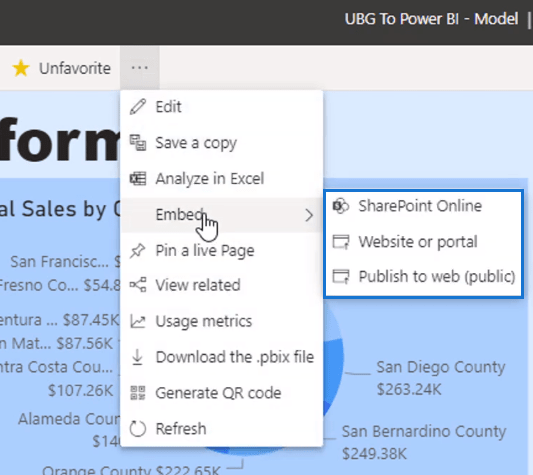Click the Save a copy icon
Viewport: 533px width, 475px height.
pyautogui.click(x=138, y=142)
